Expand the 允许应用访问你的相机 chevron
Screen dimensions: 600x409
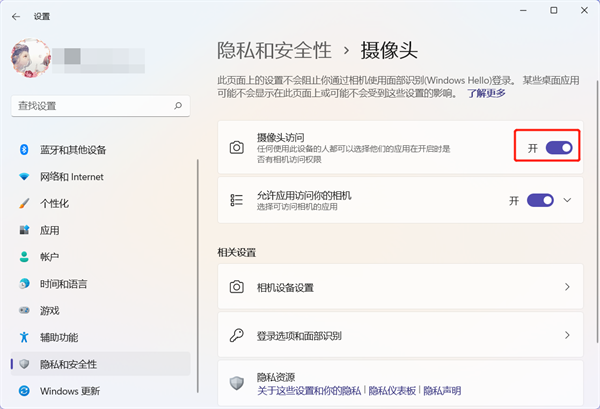click(x=568, y=200)
